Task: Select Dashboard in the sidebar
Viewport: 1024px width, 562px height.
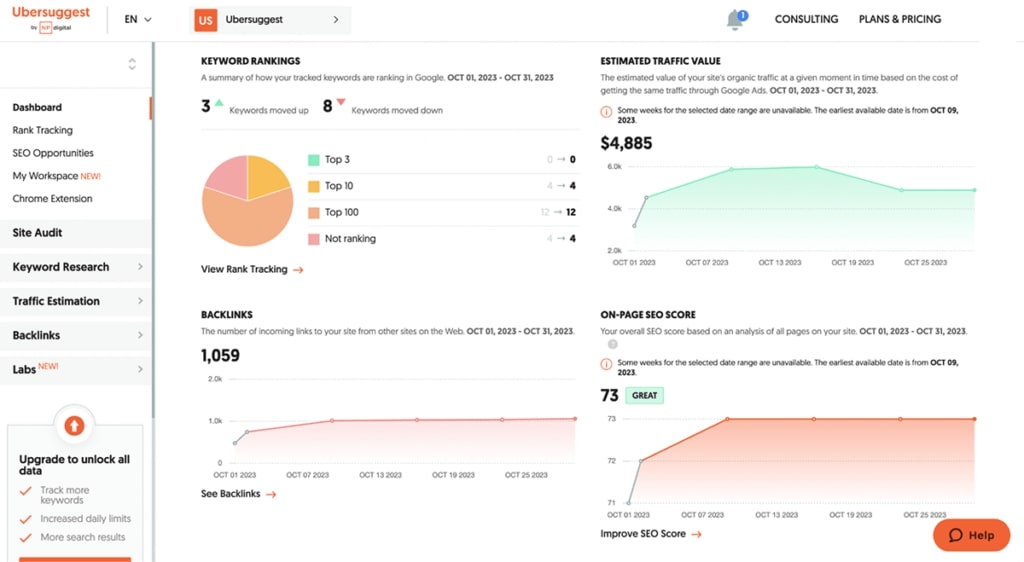Action: [37, 107]
